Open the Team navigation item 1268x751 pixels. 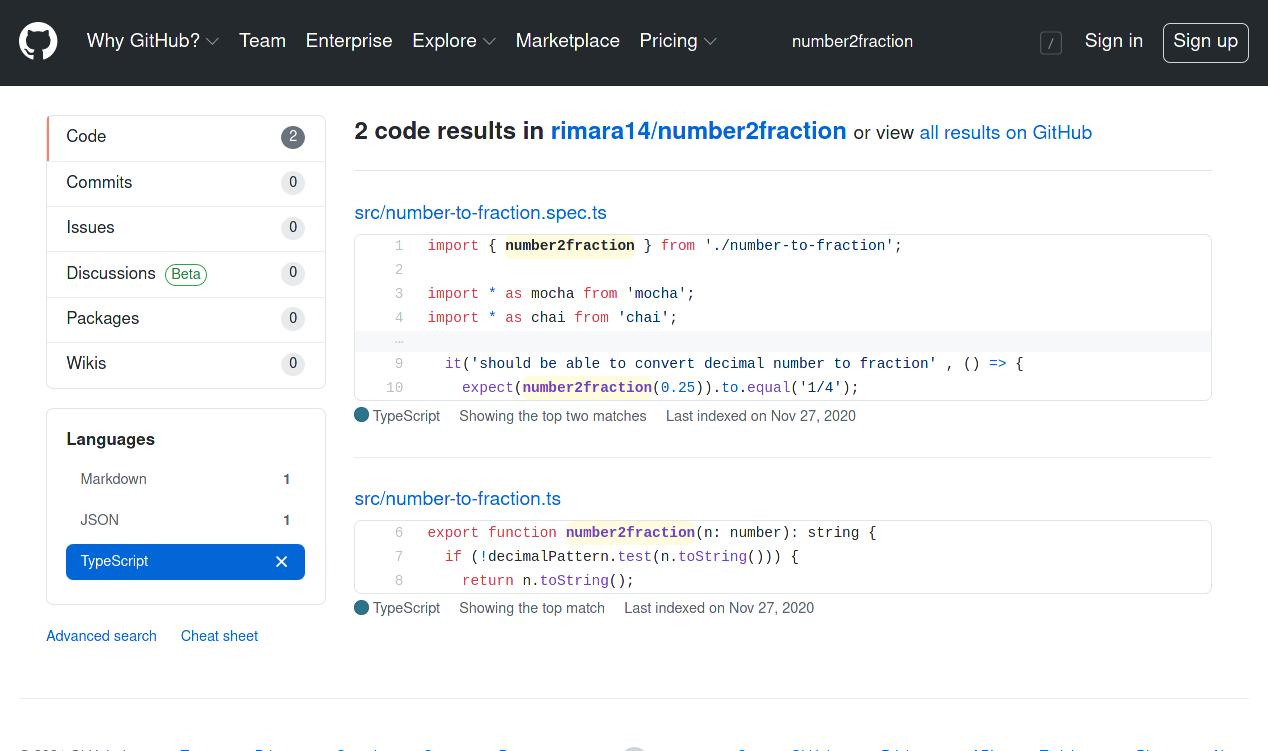coord(262,41)
